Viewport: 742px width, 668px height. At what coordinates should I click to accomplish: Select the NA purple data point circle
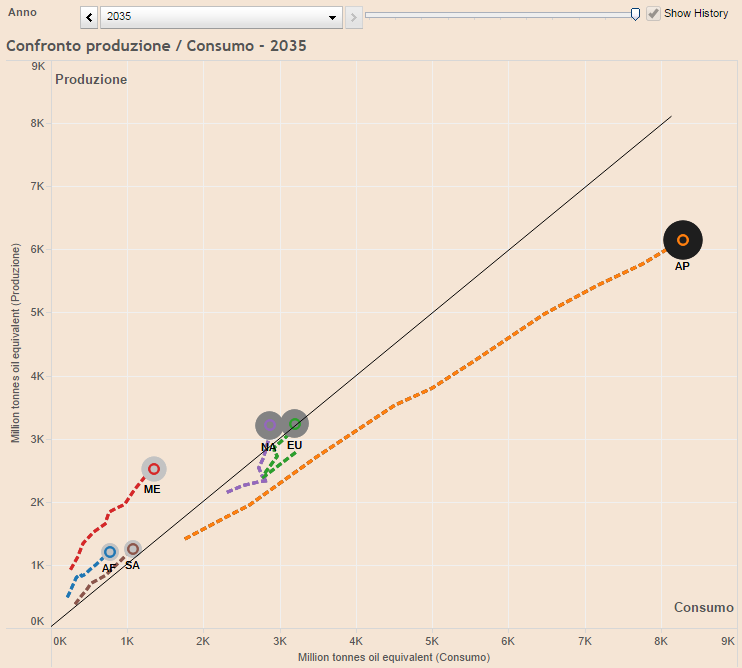(x=269, y=425)
